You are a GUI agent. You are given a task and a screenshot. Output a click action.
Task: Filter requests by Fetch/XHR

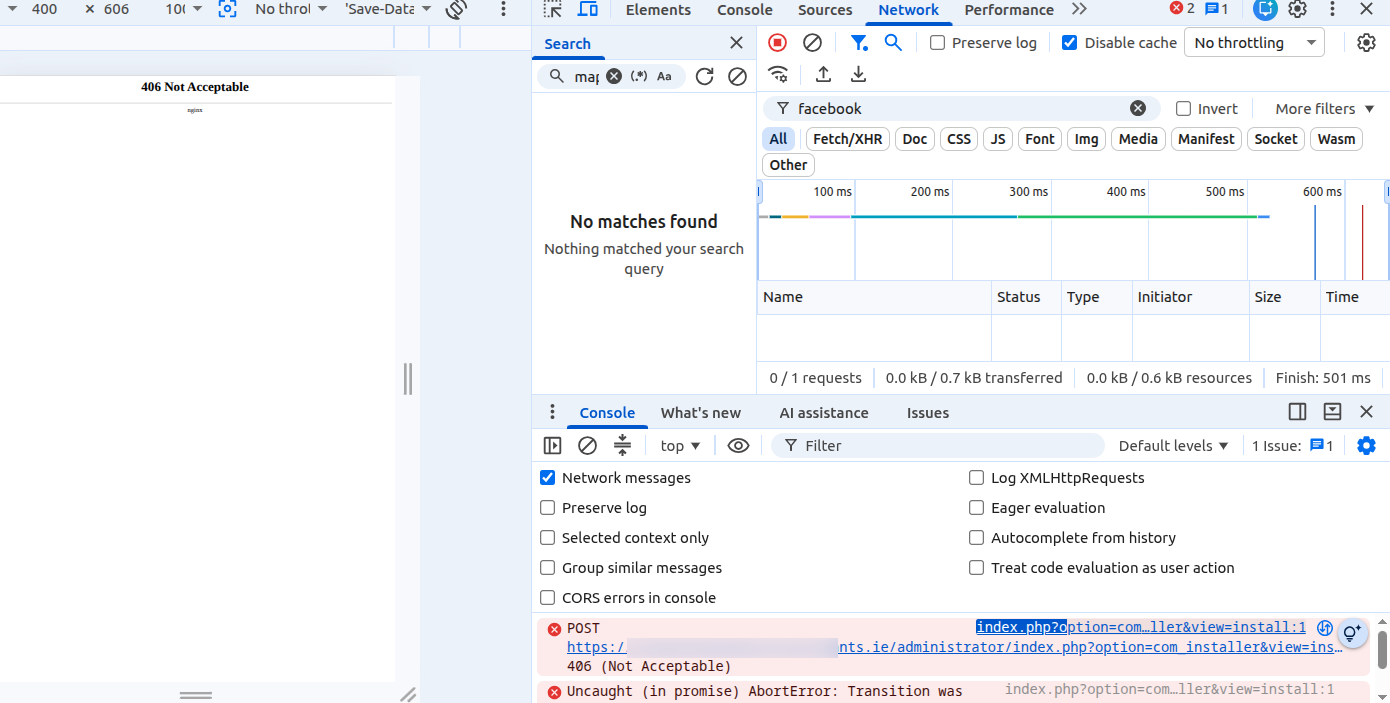(848, 139)
